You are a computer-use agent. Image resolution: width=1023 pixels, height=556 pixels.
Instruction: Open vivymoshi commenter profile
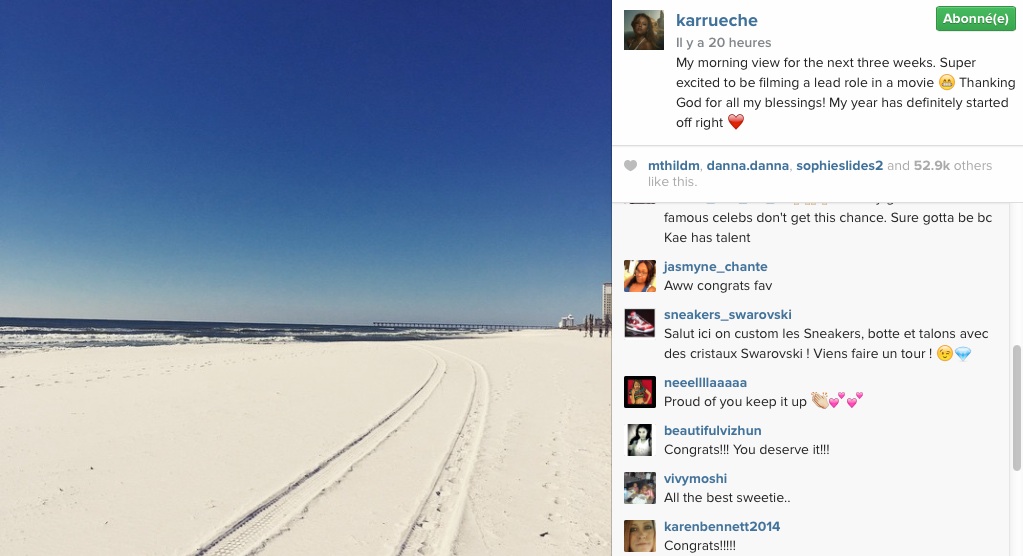click(695, 478)
